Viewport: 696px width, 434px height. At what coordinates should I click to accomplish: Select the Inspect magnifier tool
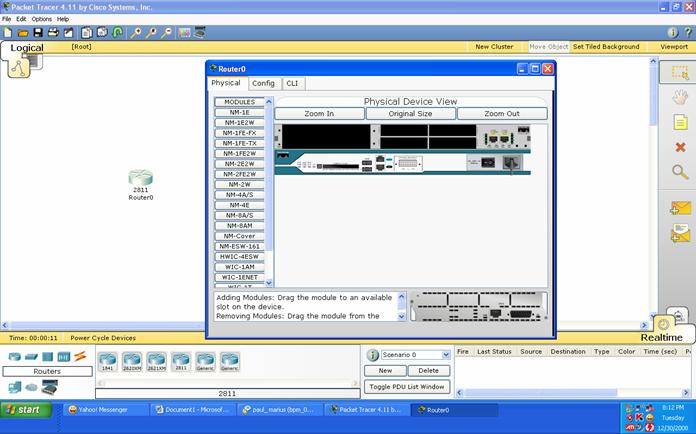coord(680,172)
